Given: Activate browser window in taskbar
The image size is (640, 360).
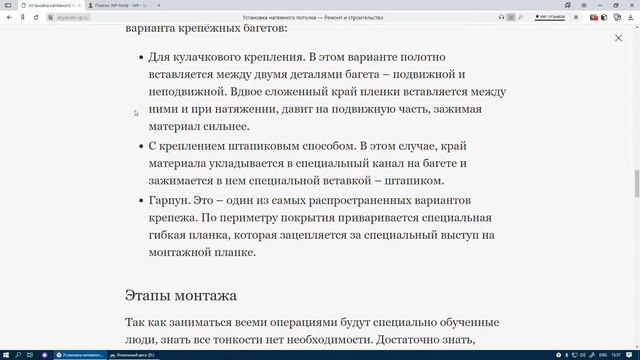Looking at the screenshot, I should pyautogui.click(x=80, y=355).
